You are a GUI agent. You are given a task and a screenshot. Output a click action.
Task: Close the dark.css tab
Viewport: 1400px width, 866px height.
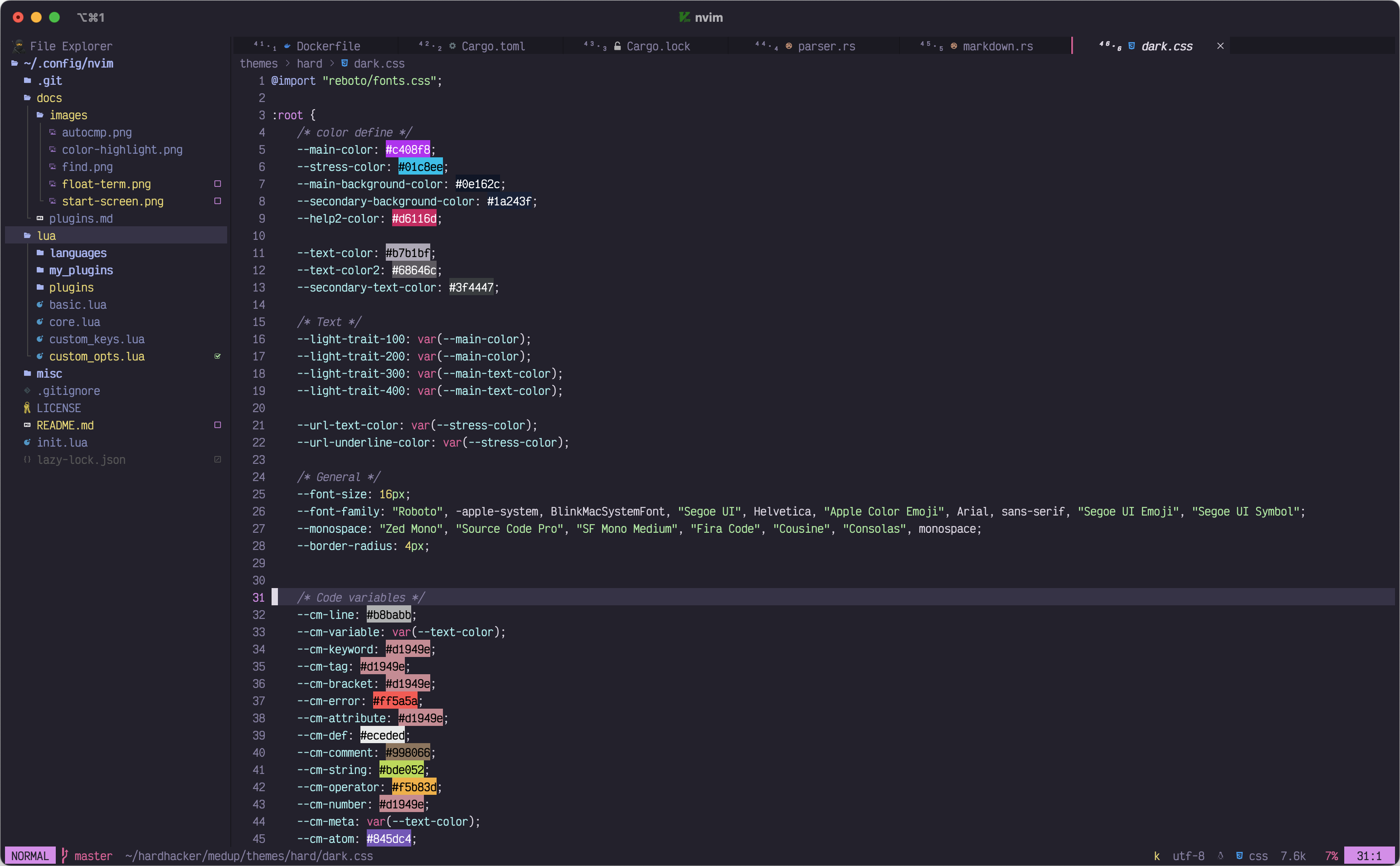pyautogui.click(x=1220, y=46)
